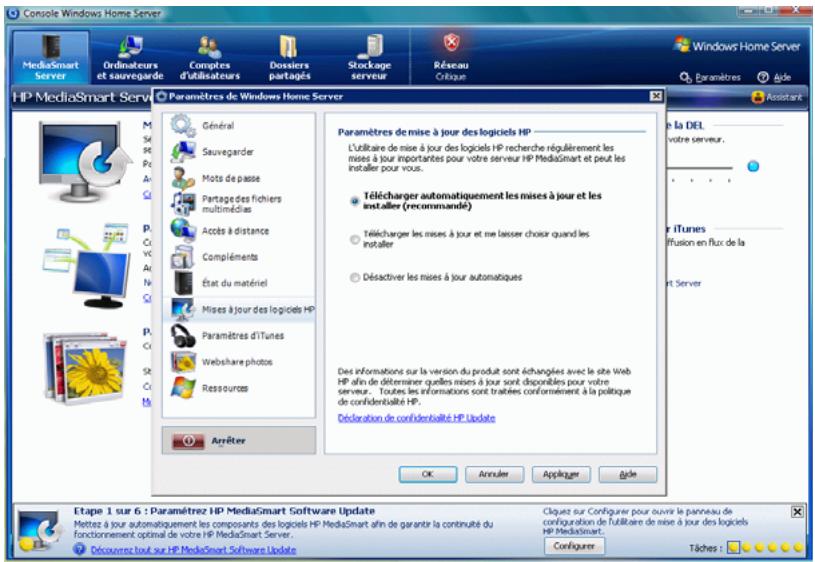Click Partage des fichiers multimédias icon
The height and width of the screenshot is (562, 815).
click(x=183, y=203)
